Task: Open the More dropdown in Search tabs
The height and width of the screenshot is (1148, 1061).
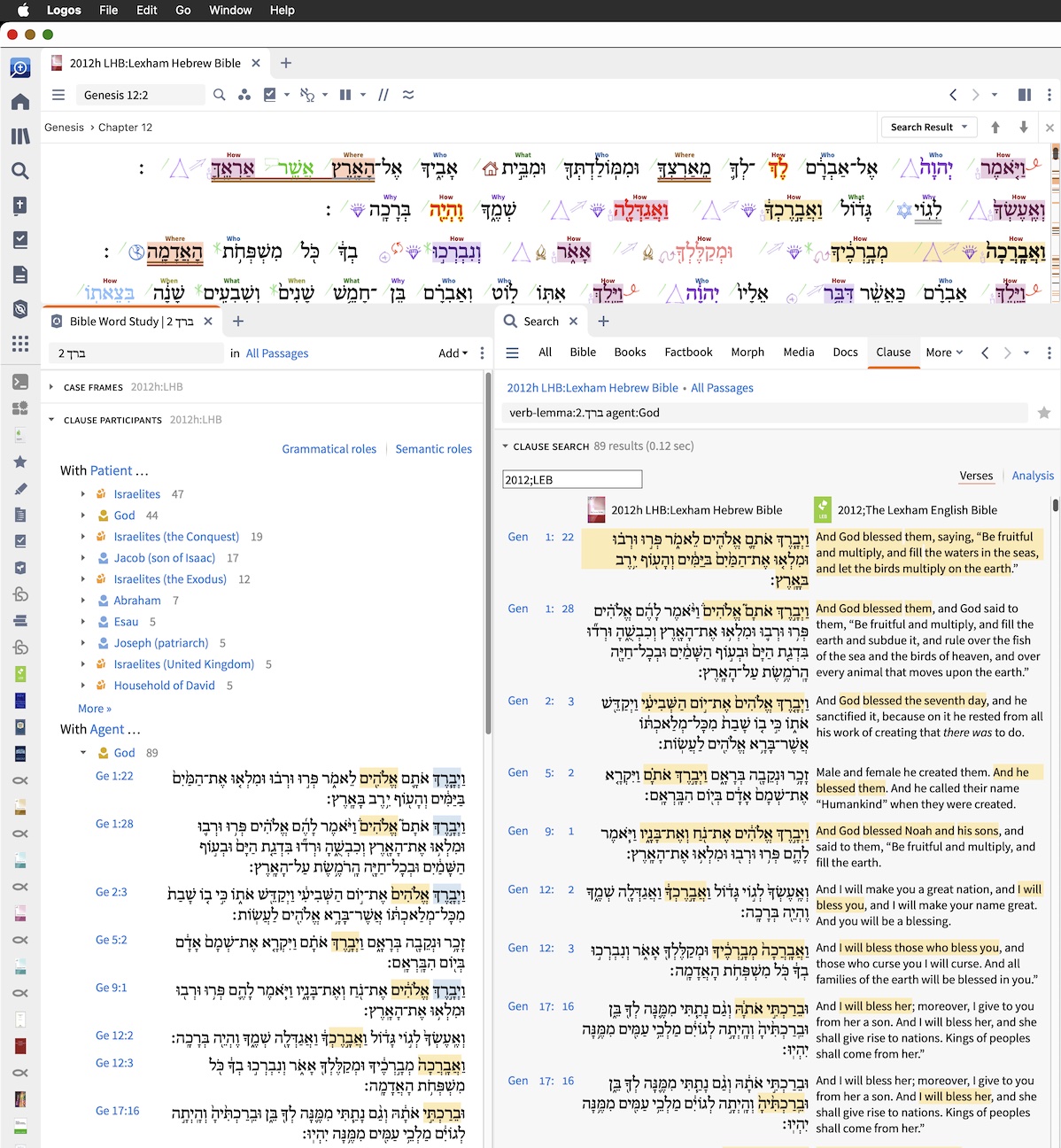Action: (x=944, y=353)
